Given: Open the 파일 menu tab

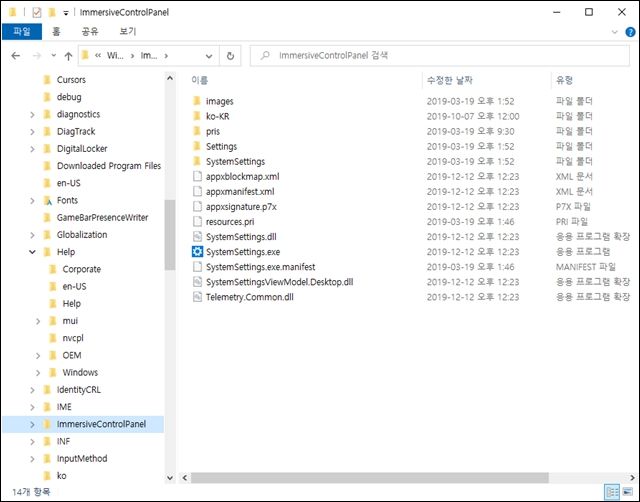Looking at the screenshot, I should click(22, 31).
